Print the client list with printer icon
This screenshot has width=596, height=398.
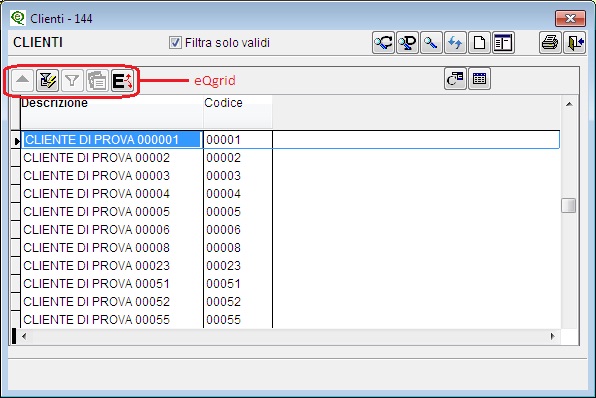coord(550,43)
